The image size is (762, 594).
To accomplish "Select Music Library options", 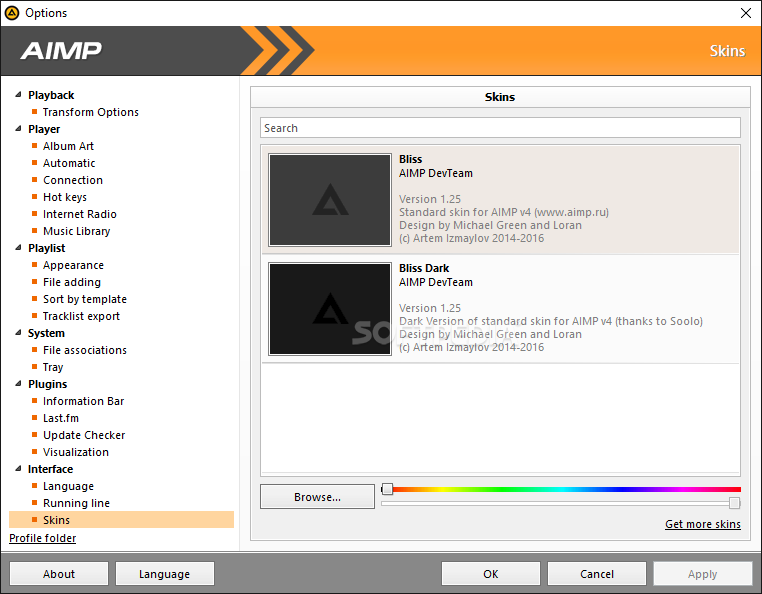I will 76,231.
